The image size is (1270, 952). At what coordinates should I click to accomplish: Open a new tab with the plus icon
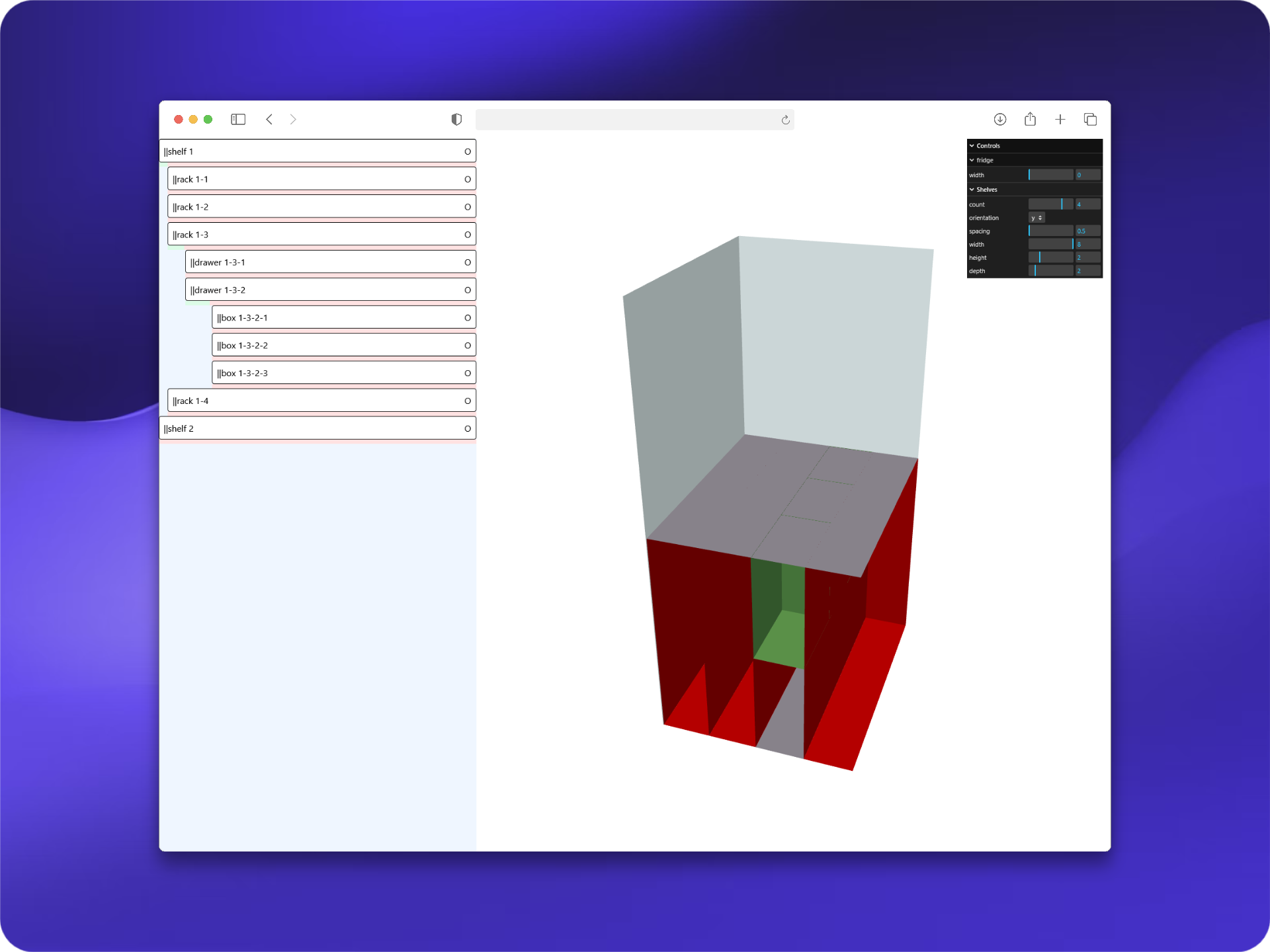[x=1060, y=119]
